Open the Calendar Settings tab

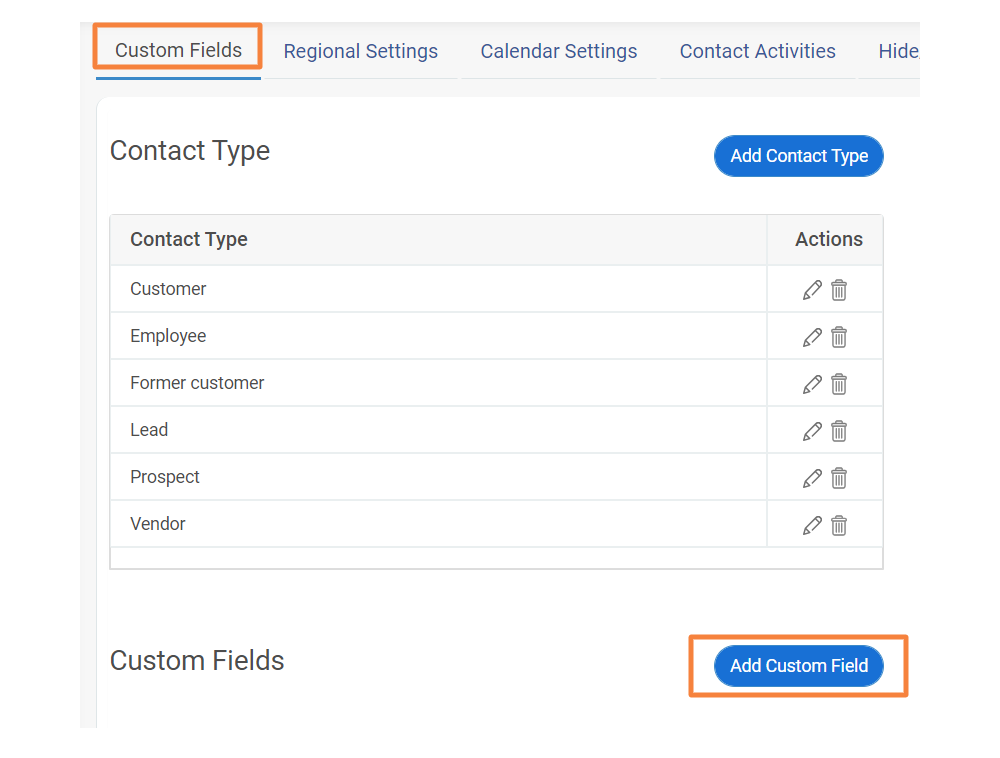click(x=559, y=51)
